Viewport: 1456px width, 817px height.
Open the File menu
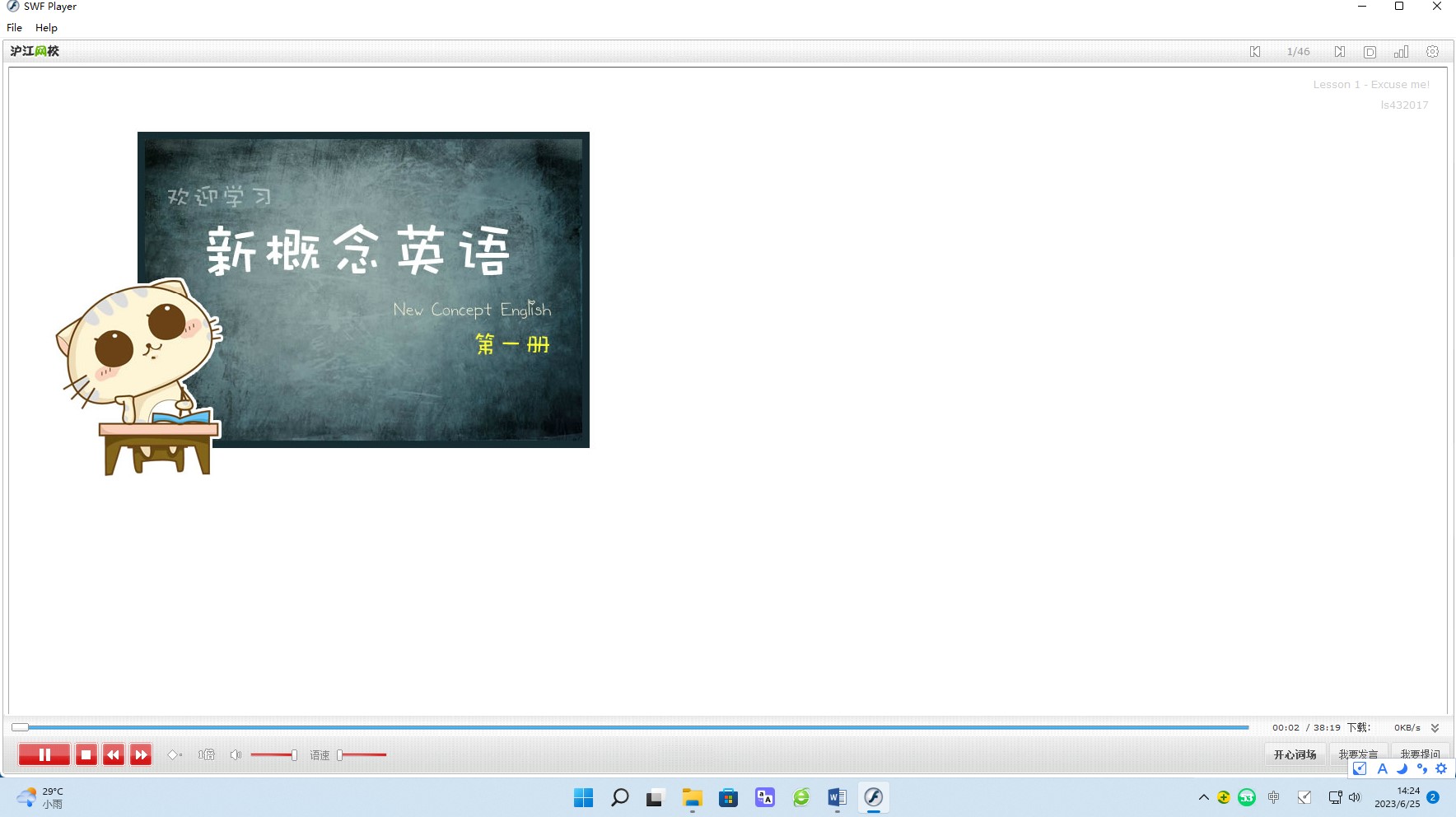pyautogui.click(x=15, y=27)
